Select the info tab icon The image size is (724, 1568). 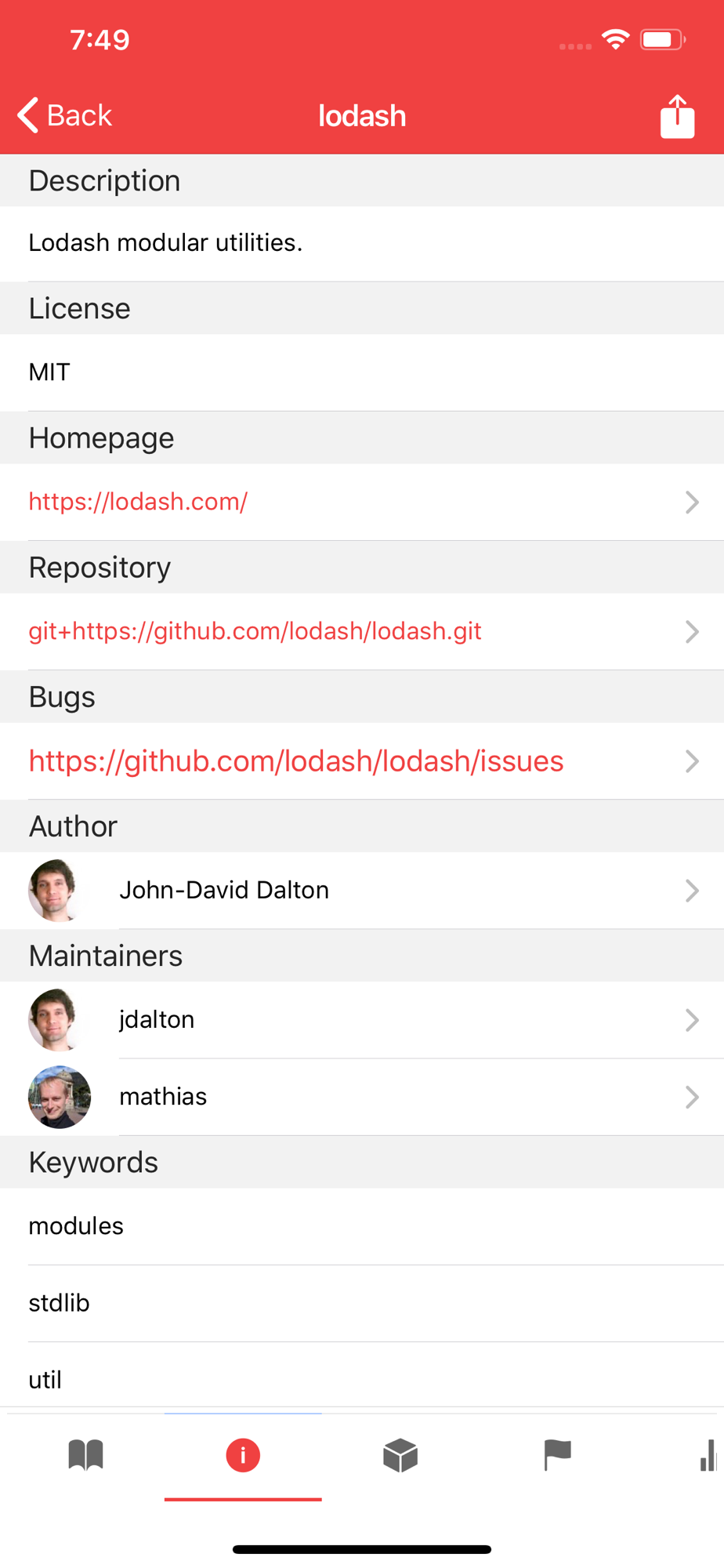point(243,1455)
